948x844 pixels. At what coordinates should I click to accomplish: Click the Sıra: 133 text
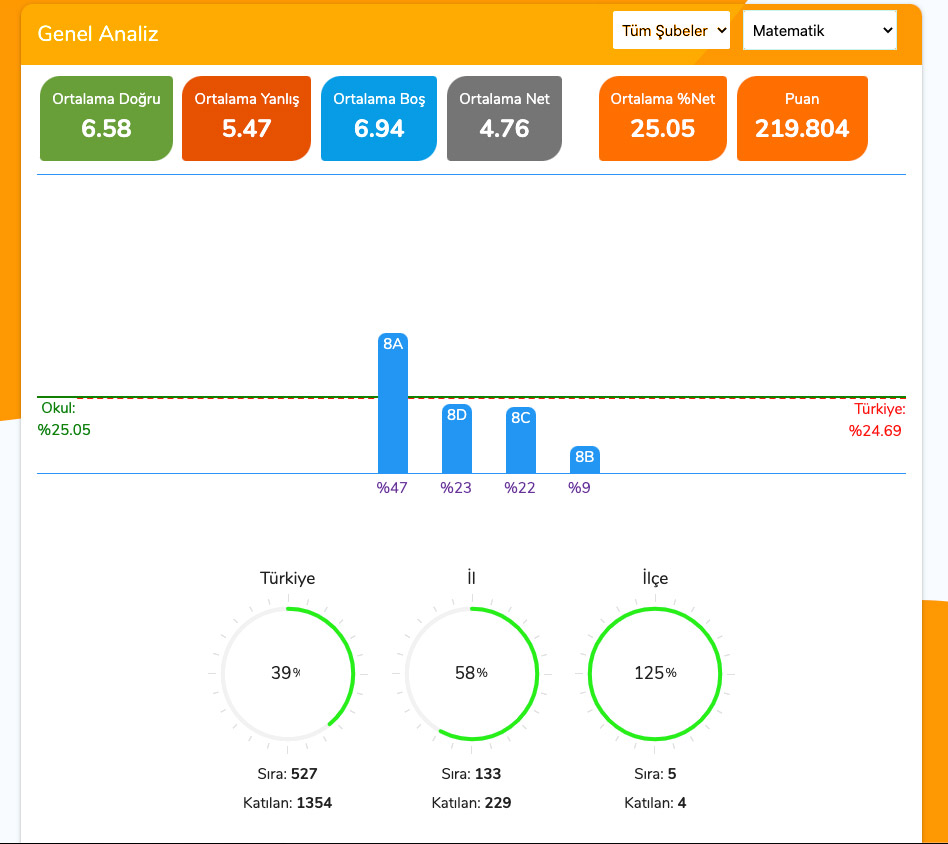(472, 774)
